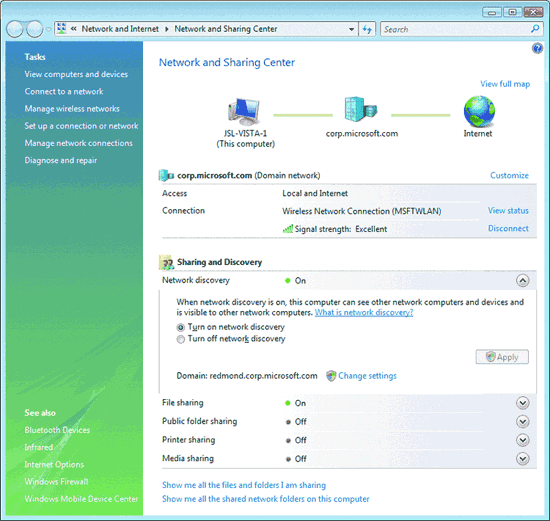Open Infrared in See also
The image size is (550, 521).
pyautogui.click(x=39, y=447)
